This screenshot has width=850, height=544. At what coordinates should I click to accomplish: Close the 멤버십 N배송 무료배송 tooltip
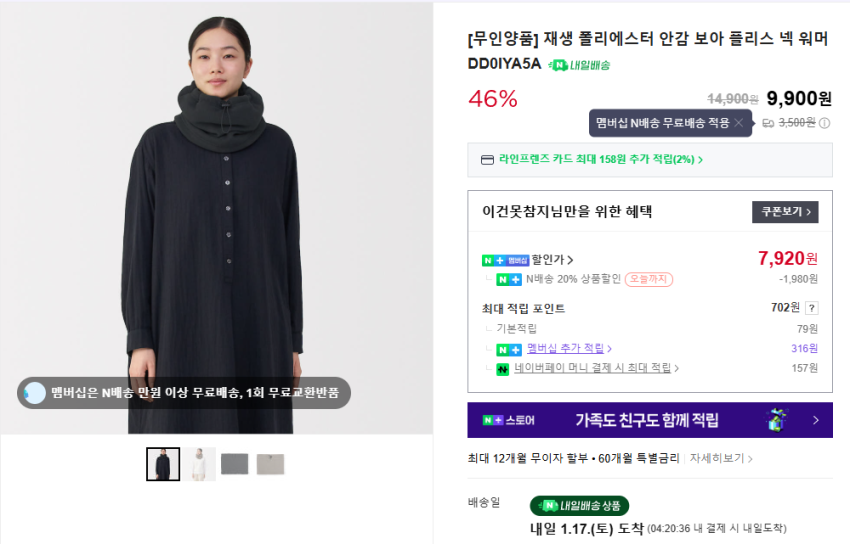[738, 123]
